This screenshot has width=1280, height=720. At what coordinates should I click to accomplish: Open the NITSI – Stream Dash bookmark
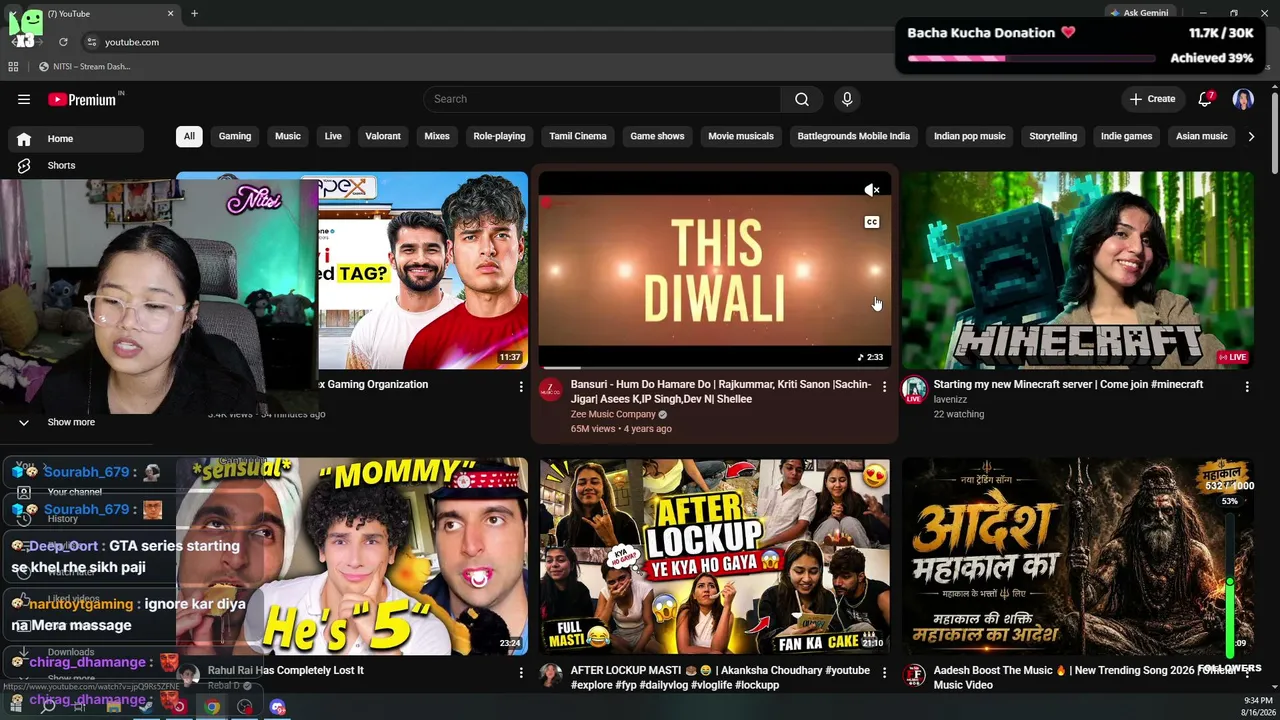(x=84, y=67)
